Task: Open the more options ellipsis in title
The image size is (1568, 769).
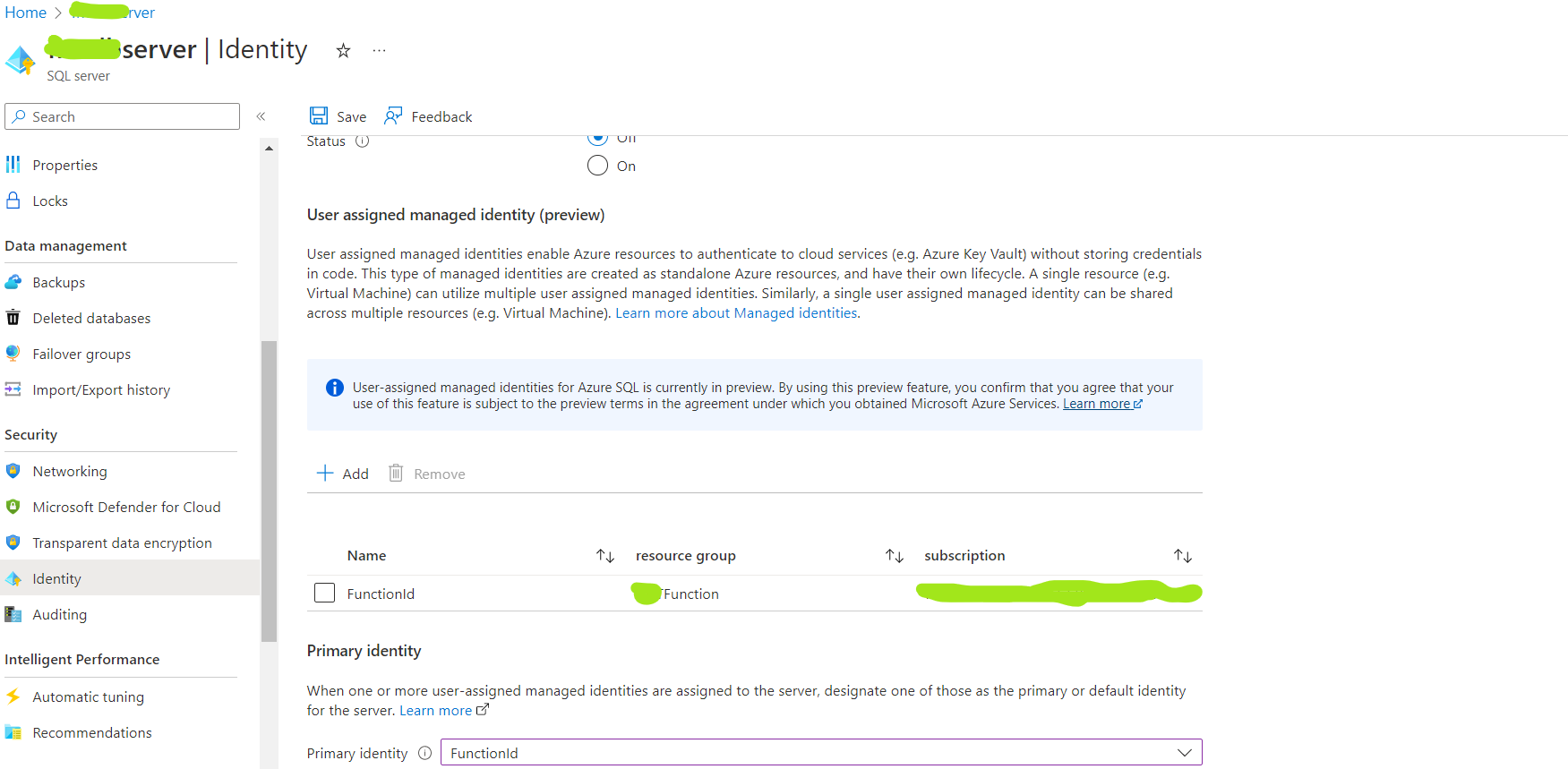Action: coord(380,51)
